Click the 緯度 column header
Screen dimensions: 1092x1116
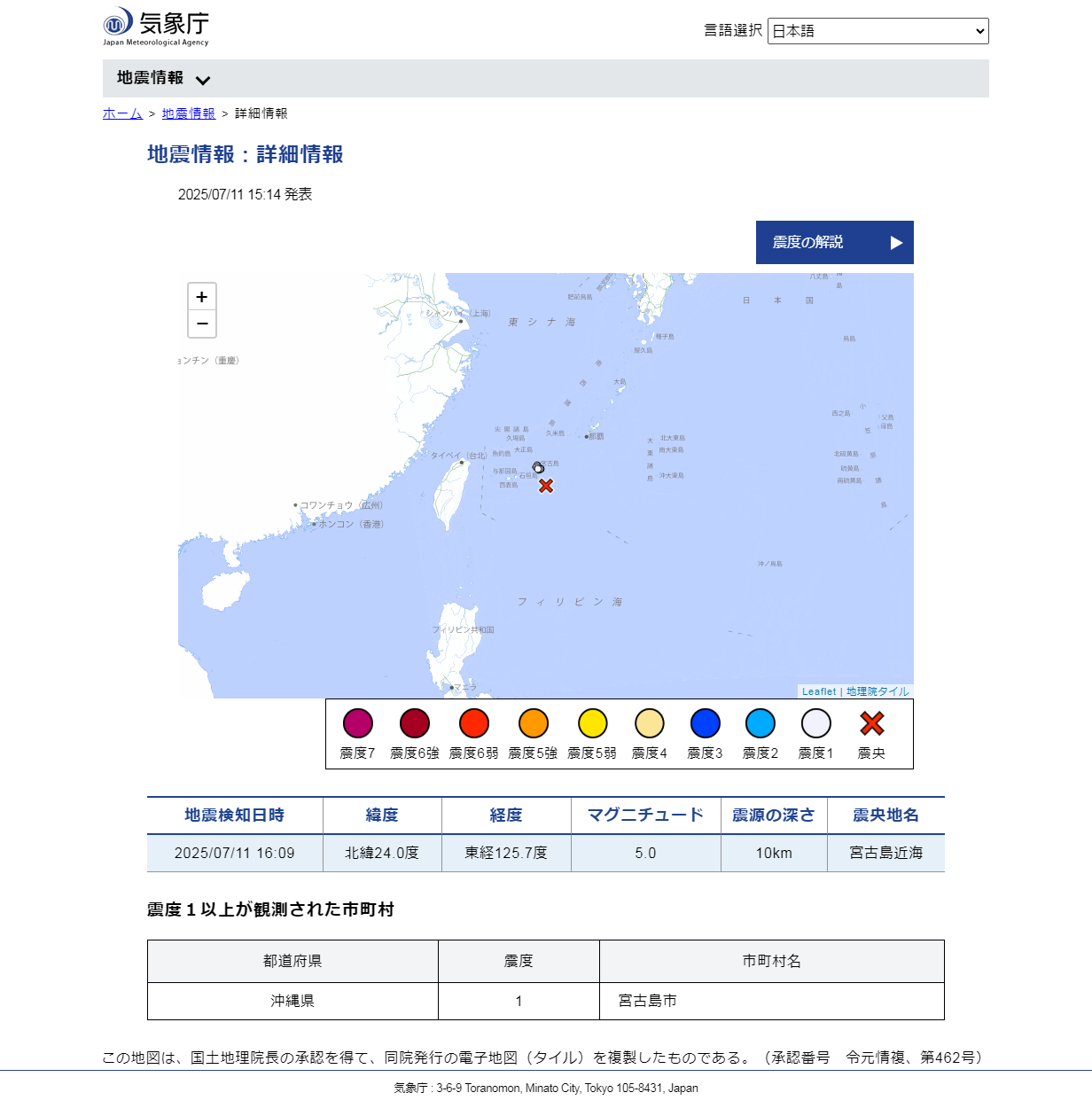coord(382,816)
